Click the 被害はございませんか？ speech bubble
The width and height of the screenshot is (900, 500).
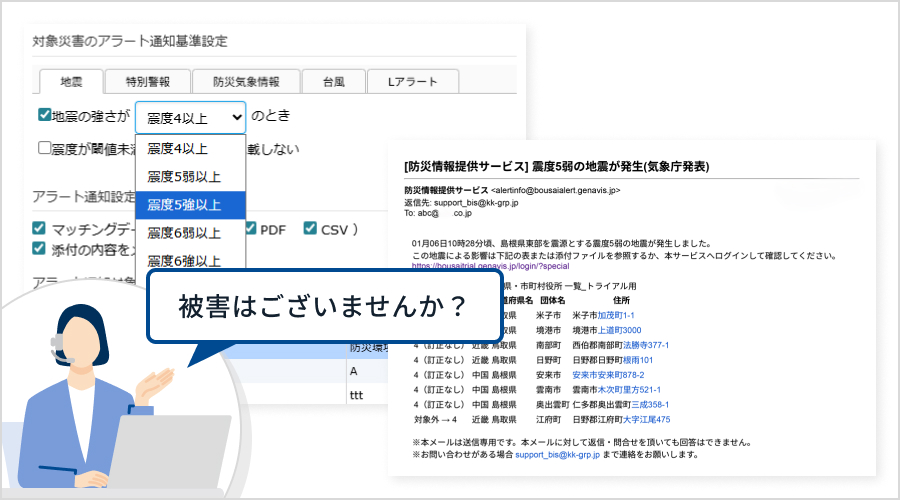pos(324,306)
